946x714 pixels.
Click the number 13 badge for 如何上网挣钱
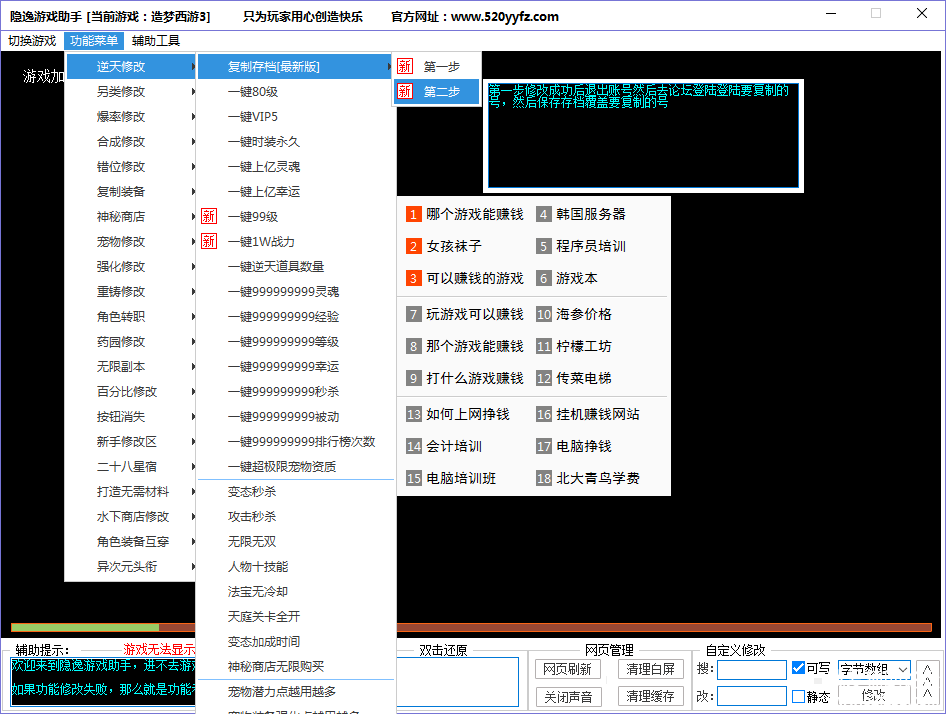[413, 415]
